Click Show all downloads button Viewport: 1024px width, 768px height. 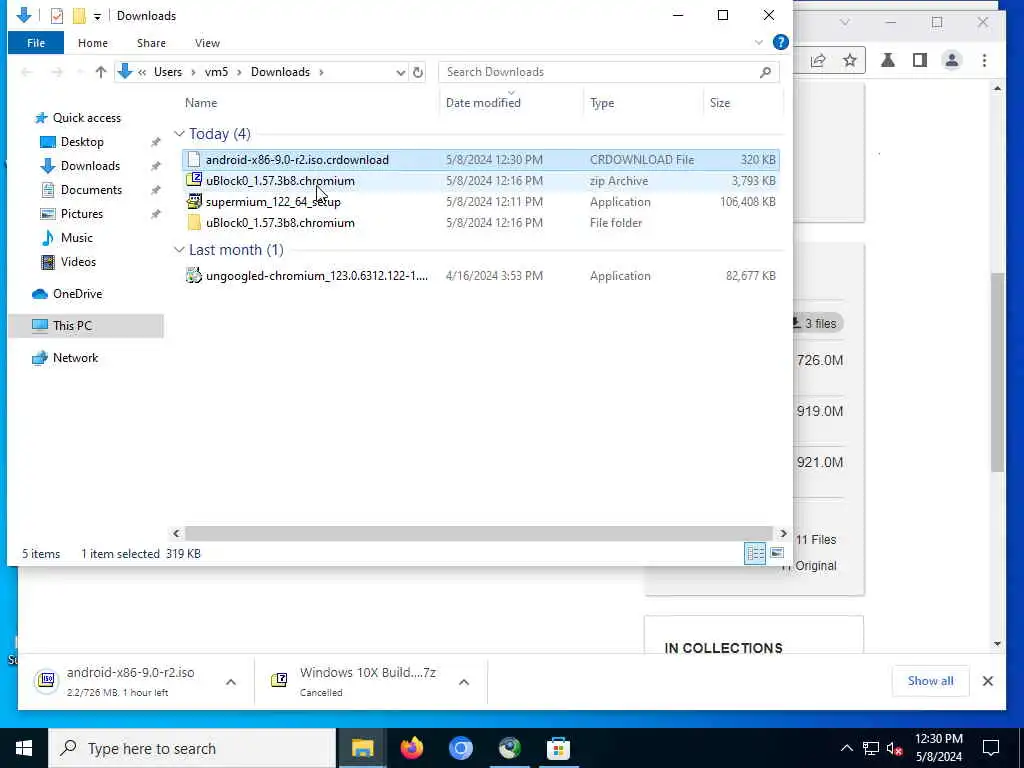coord(930,680)
